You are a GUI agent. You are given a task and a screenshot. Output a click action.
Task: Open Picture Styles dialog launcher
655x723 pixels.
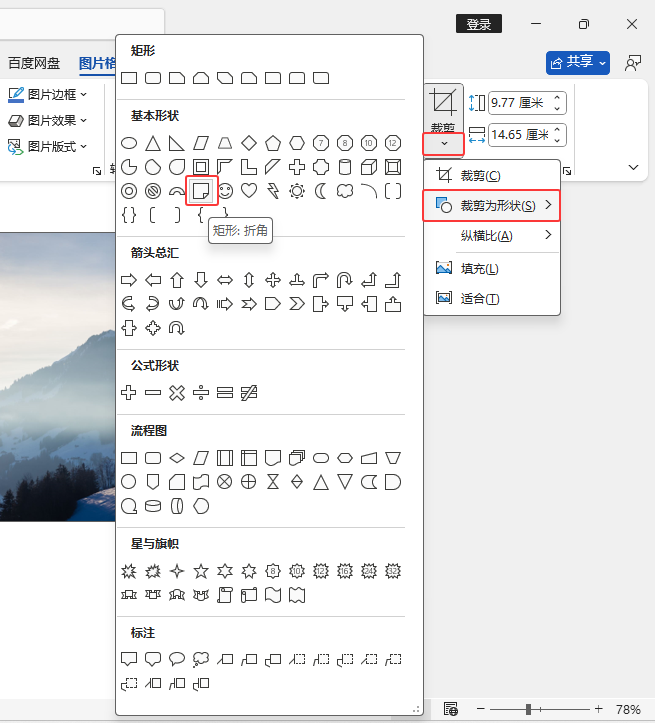click(x=97, y=172)
